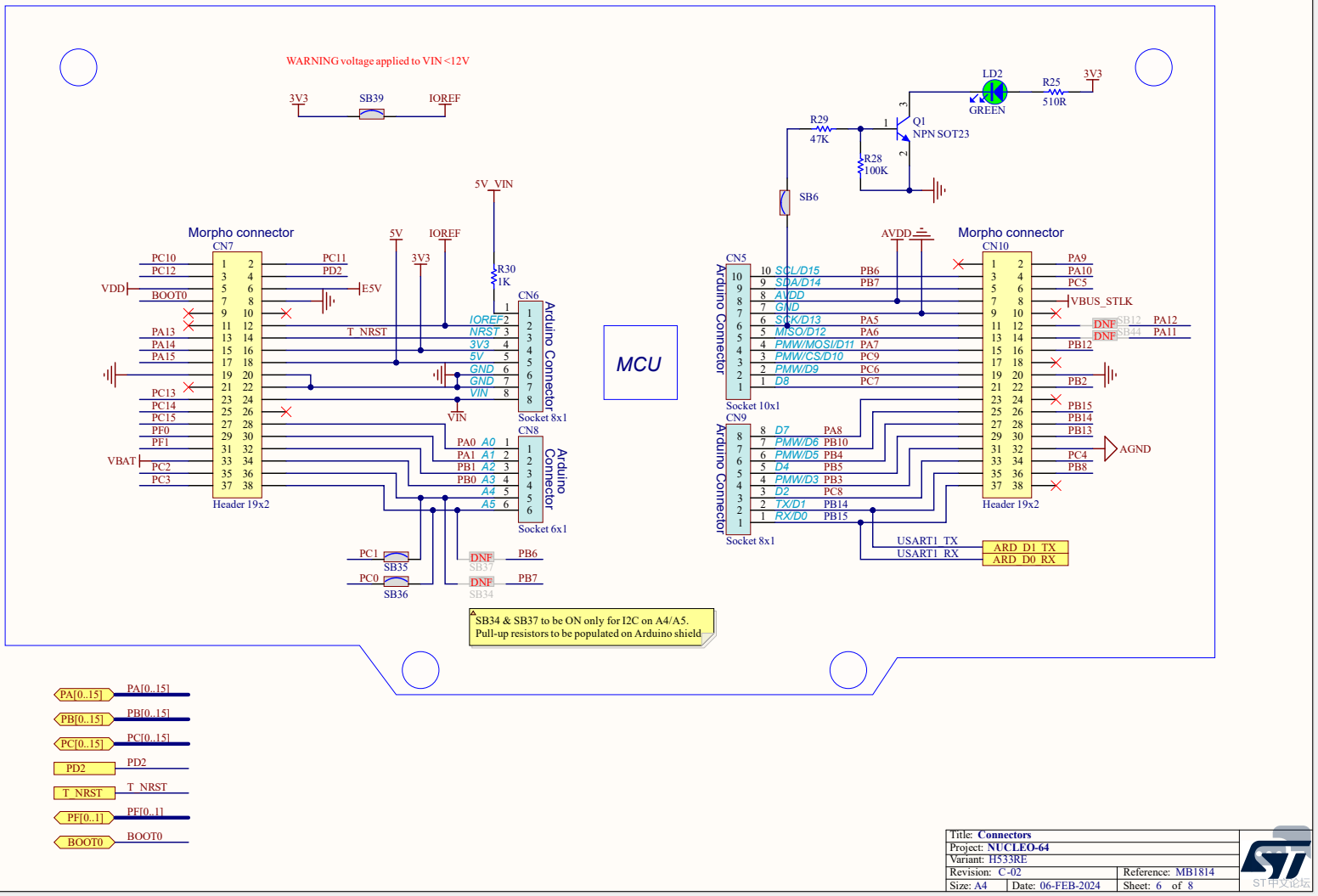Viewport: 1318px width, 896px height.
Task: Select the "RX/D0" pin label
Action: (791, 516)
